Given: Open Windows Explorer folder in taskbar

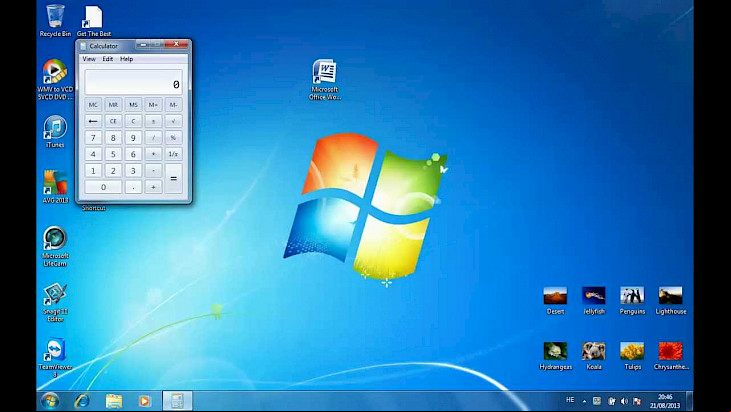Looking at the screenshot, I should 114,401.
